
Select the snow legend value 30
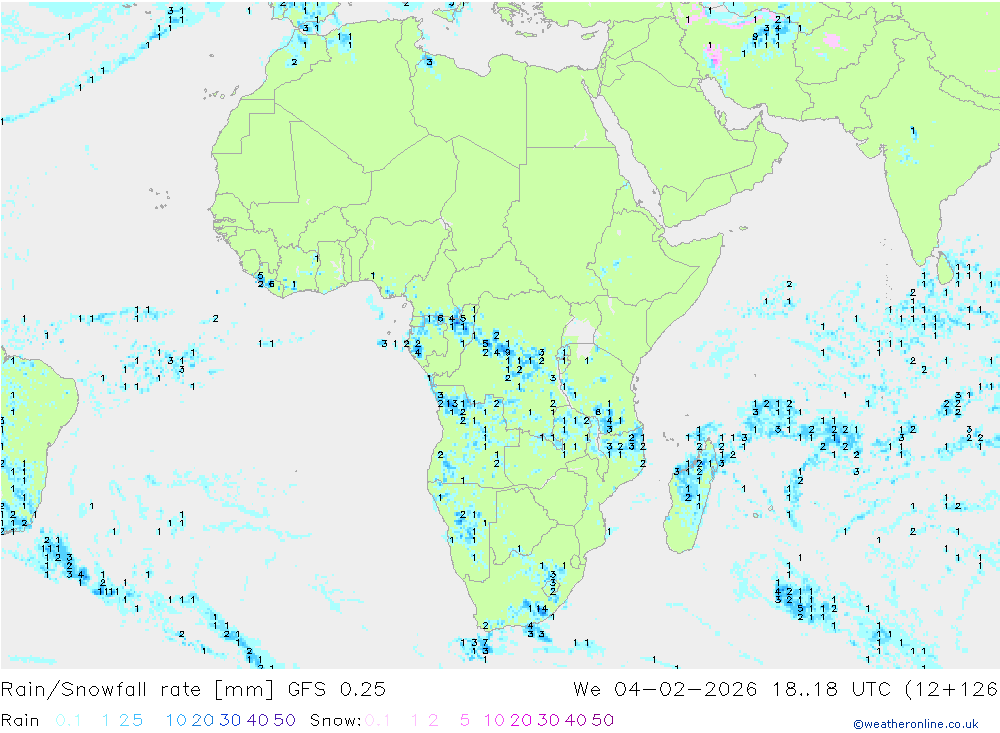click(548, 720)
